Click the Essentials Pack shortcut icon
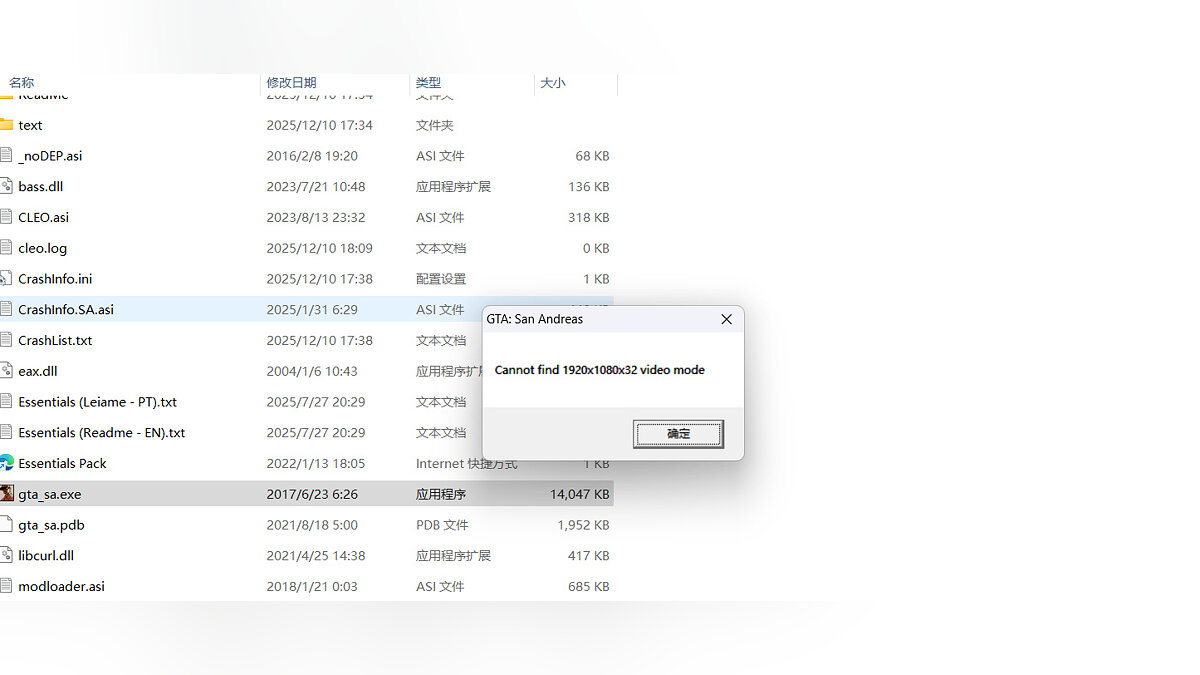 coord(6,463)
